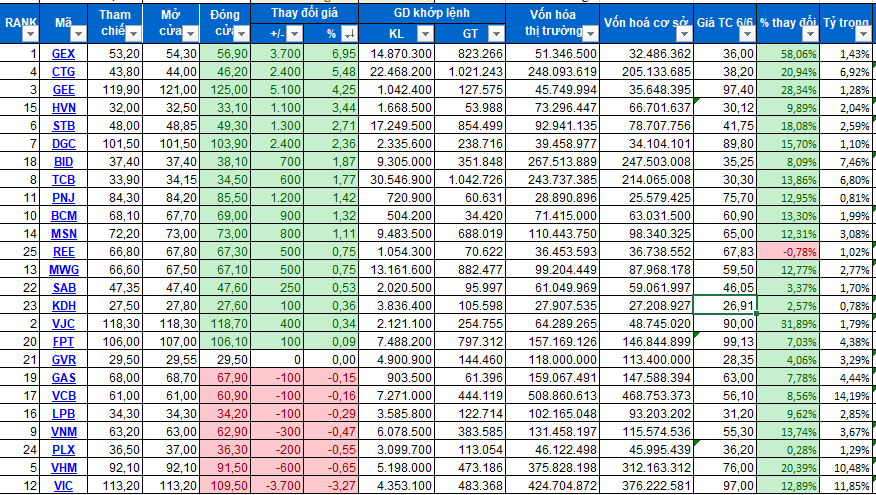
Task: Select the 58,06% change cell for GEX
Action: [x=787, y=54]
